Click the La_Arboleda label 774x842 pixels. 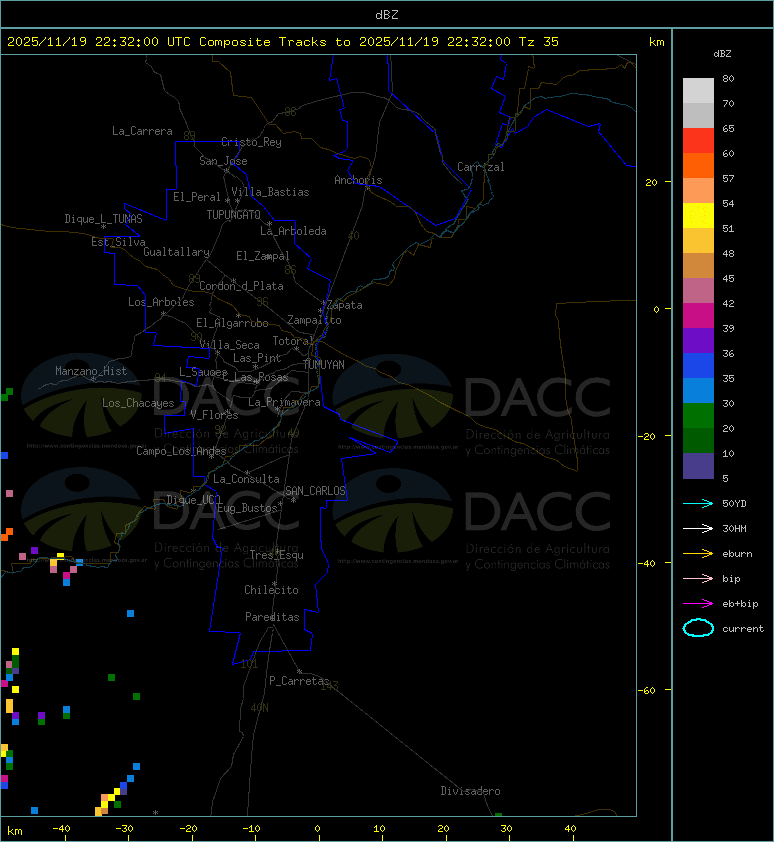[x=293, y=231]
